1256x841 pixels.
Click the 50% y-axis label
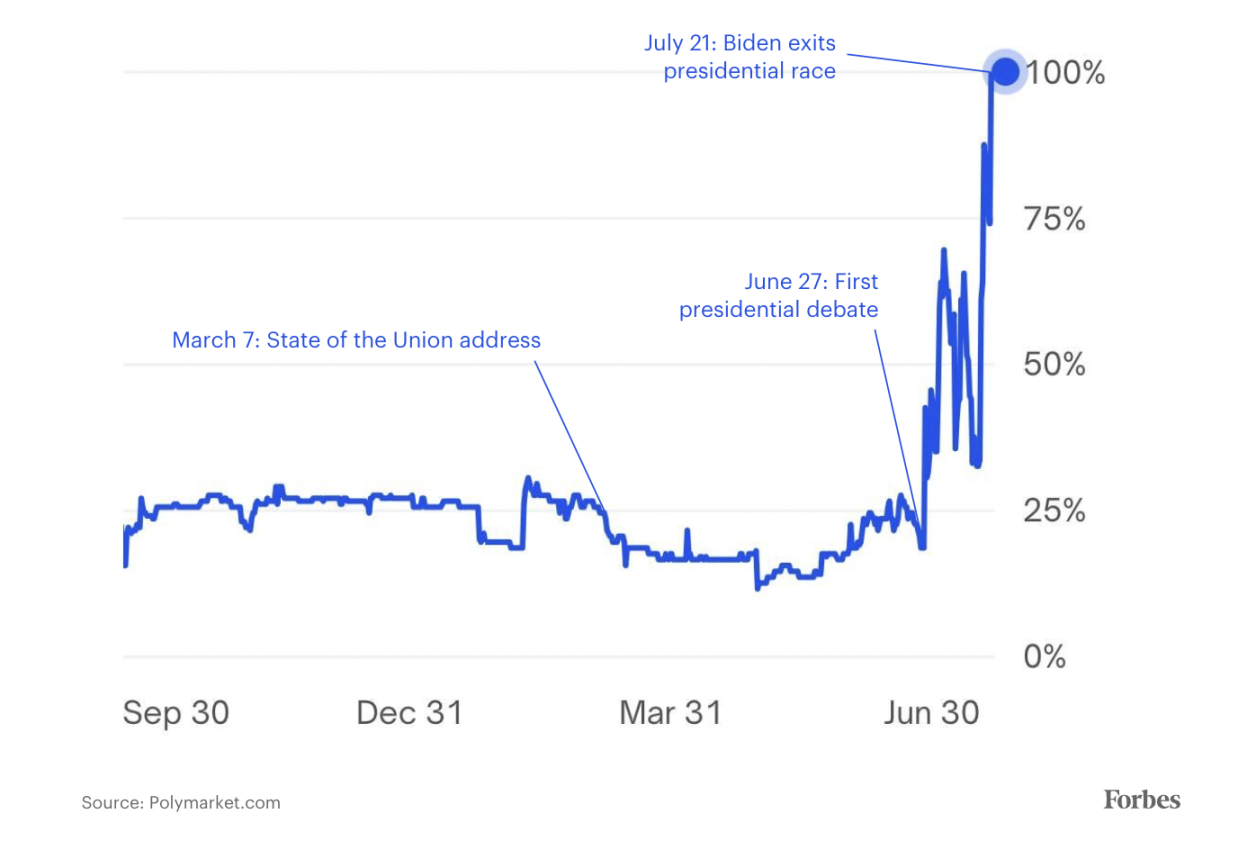pos(1054,364)
